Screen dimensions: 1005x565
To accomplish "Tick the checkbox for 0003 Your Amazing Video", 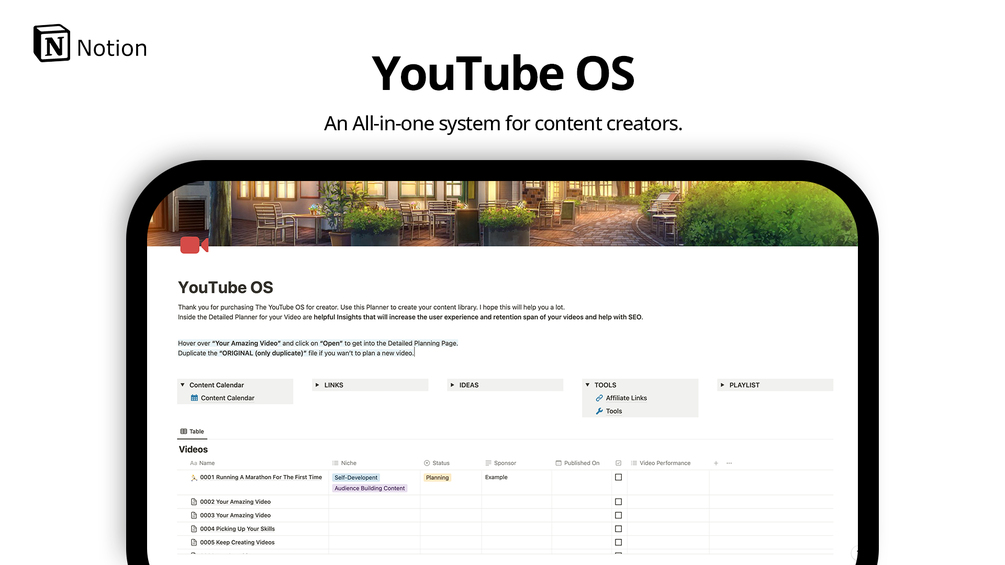I will click(619, 515).
